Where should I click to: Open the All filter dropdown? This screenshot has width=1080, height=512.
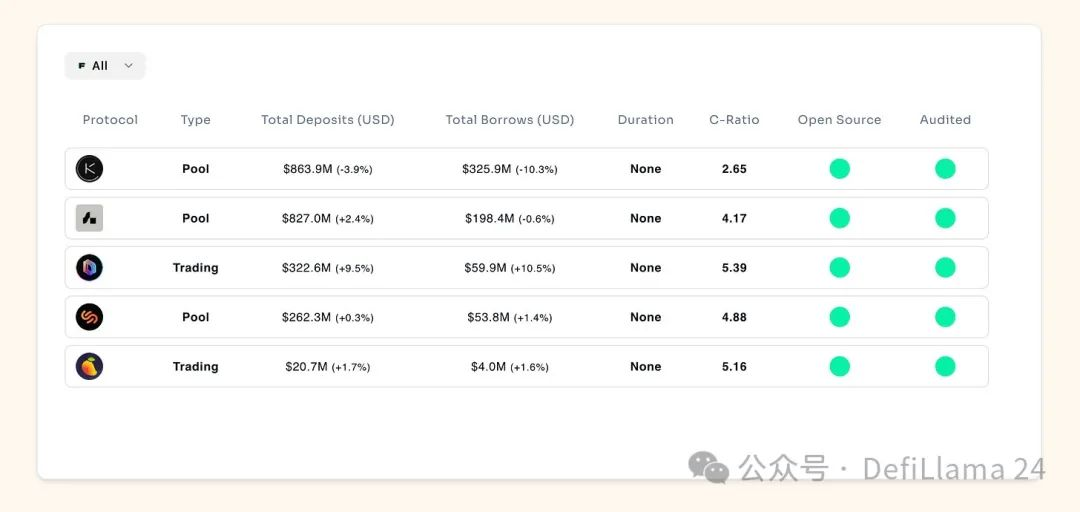pyautogui.click(x=105, y=66)
